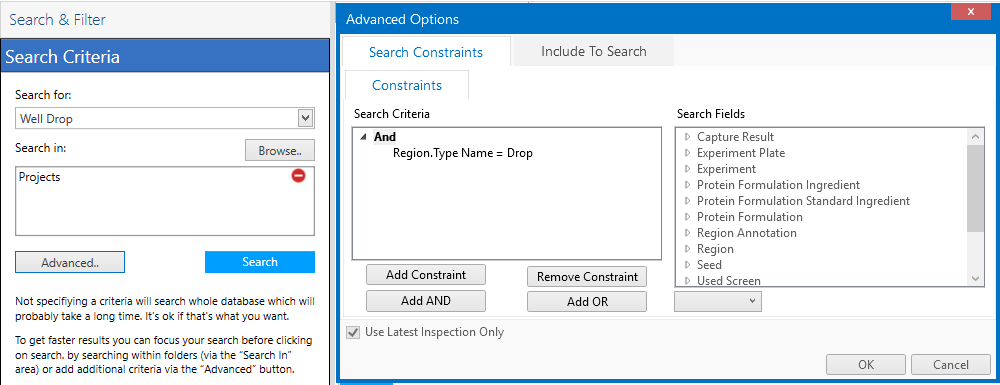Expand the Protein Formulation Ingredient node
The height and width of the screenshot is (385, 1000).
click(x=688, y=185)
